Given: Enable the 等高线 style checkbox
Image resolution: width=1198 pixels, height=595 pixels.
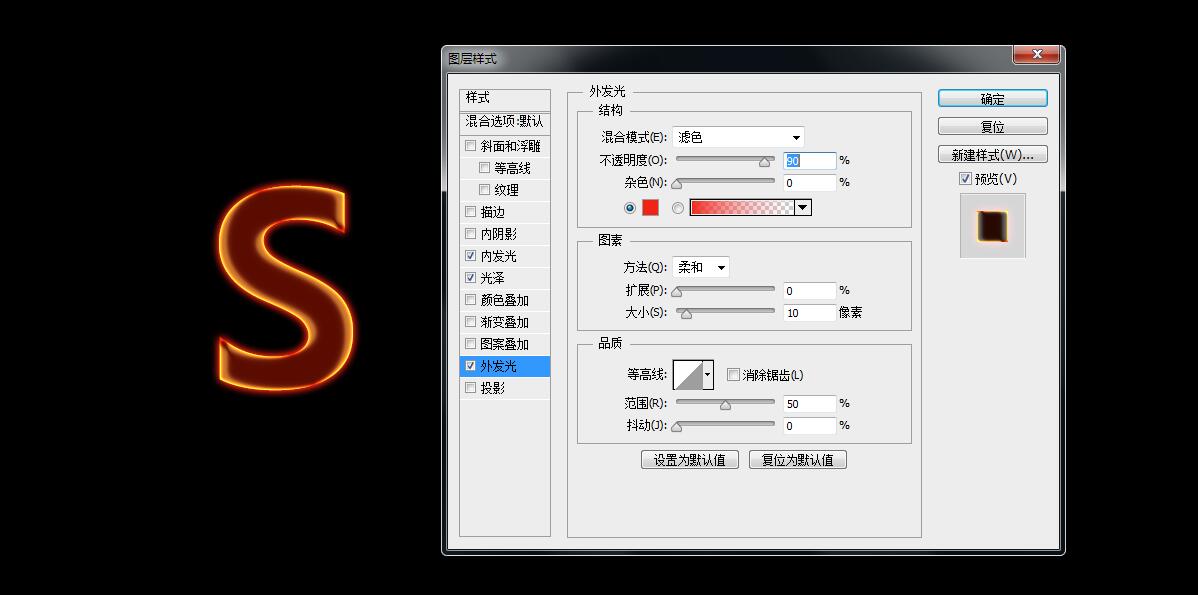Looking at the screenshot, I should coord(484,168).
